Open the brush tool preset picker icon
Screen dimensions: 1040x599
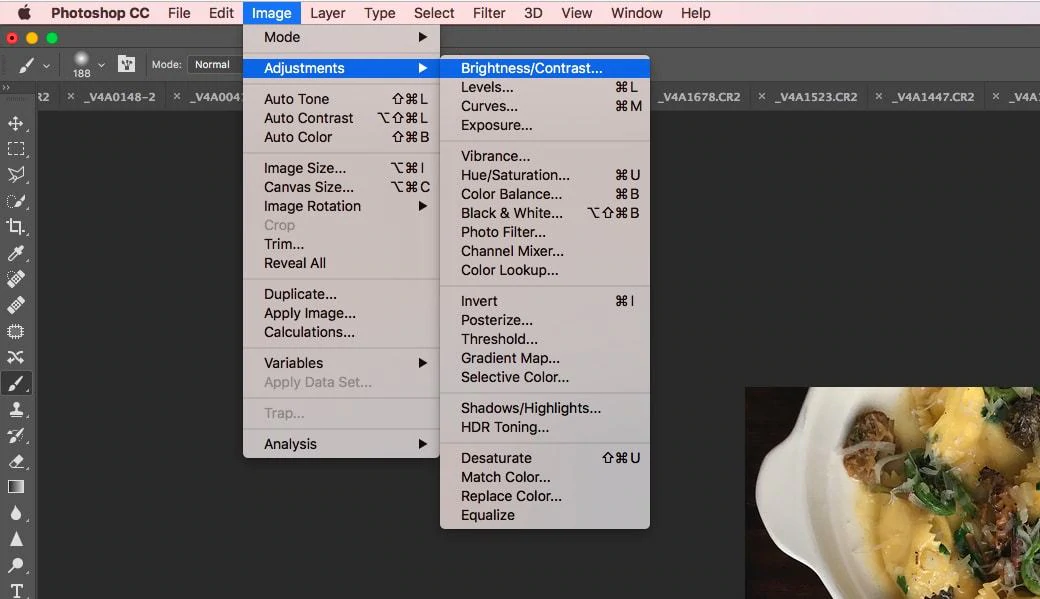27,65
